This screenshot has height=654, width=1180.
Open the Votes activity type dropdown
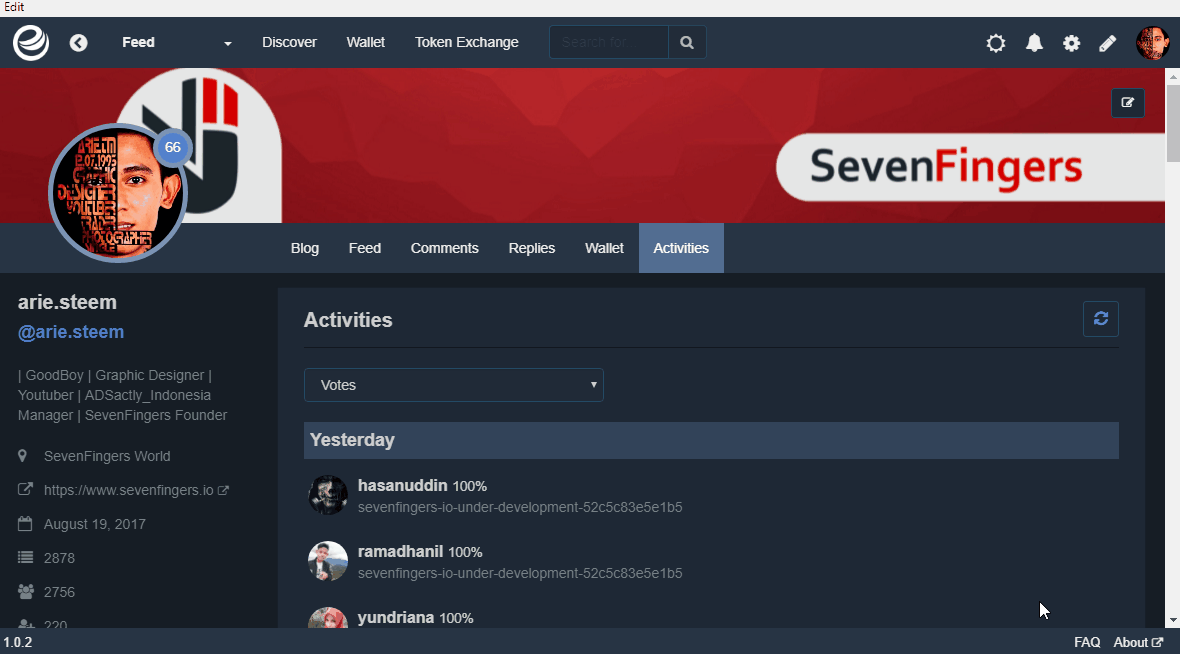pyautogui.click(x=454, y=385)
